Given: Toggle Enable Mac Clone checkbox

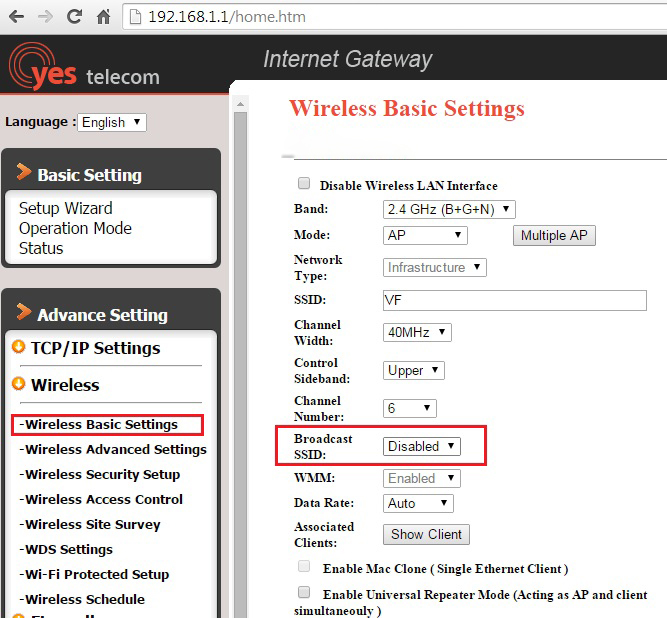Looking at the screenshot, I should (304, 567).
